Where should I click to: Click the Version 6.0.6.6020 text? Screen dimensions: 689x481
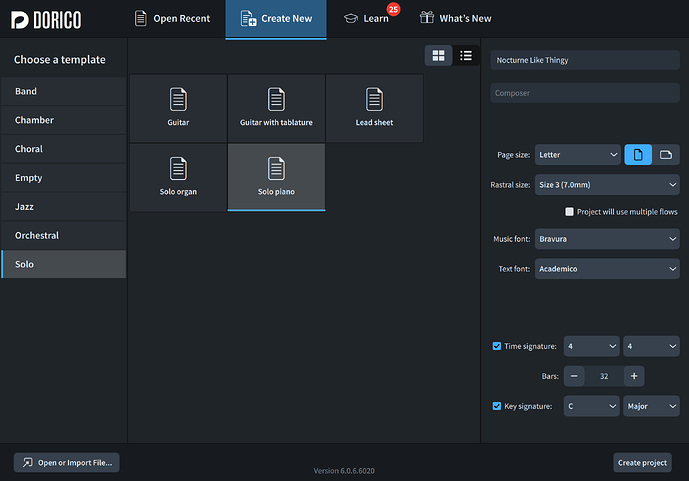344,471
